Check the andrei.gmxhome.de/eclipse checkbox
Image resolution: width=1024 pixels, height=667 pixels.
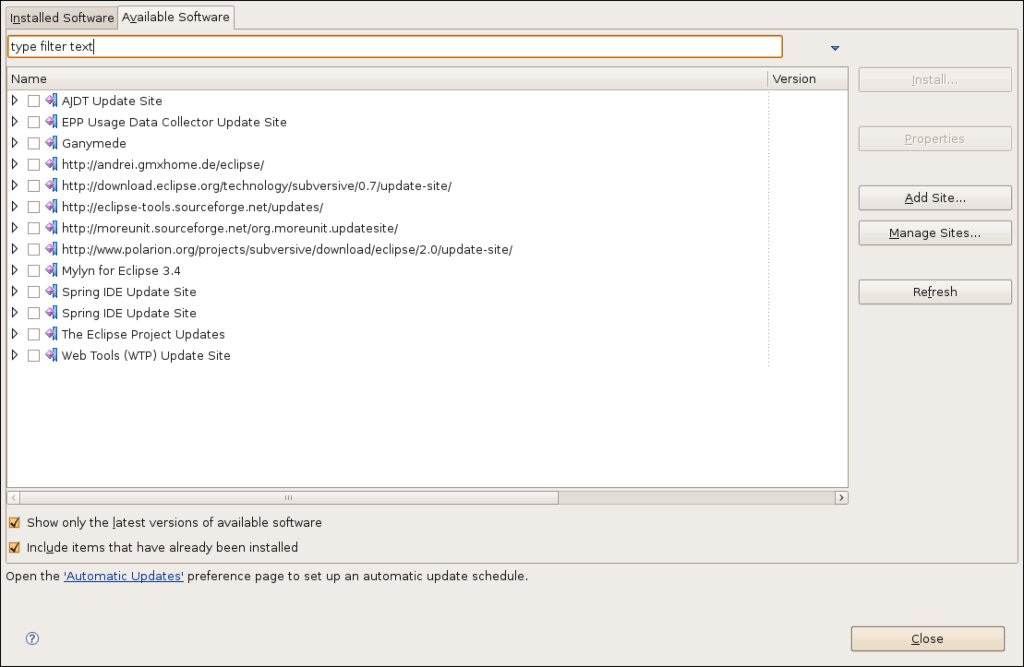coord(34,165)
